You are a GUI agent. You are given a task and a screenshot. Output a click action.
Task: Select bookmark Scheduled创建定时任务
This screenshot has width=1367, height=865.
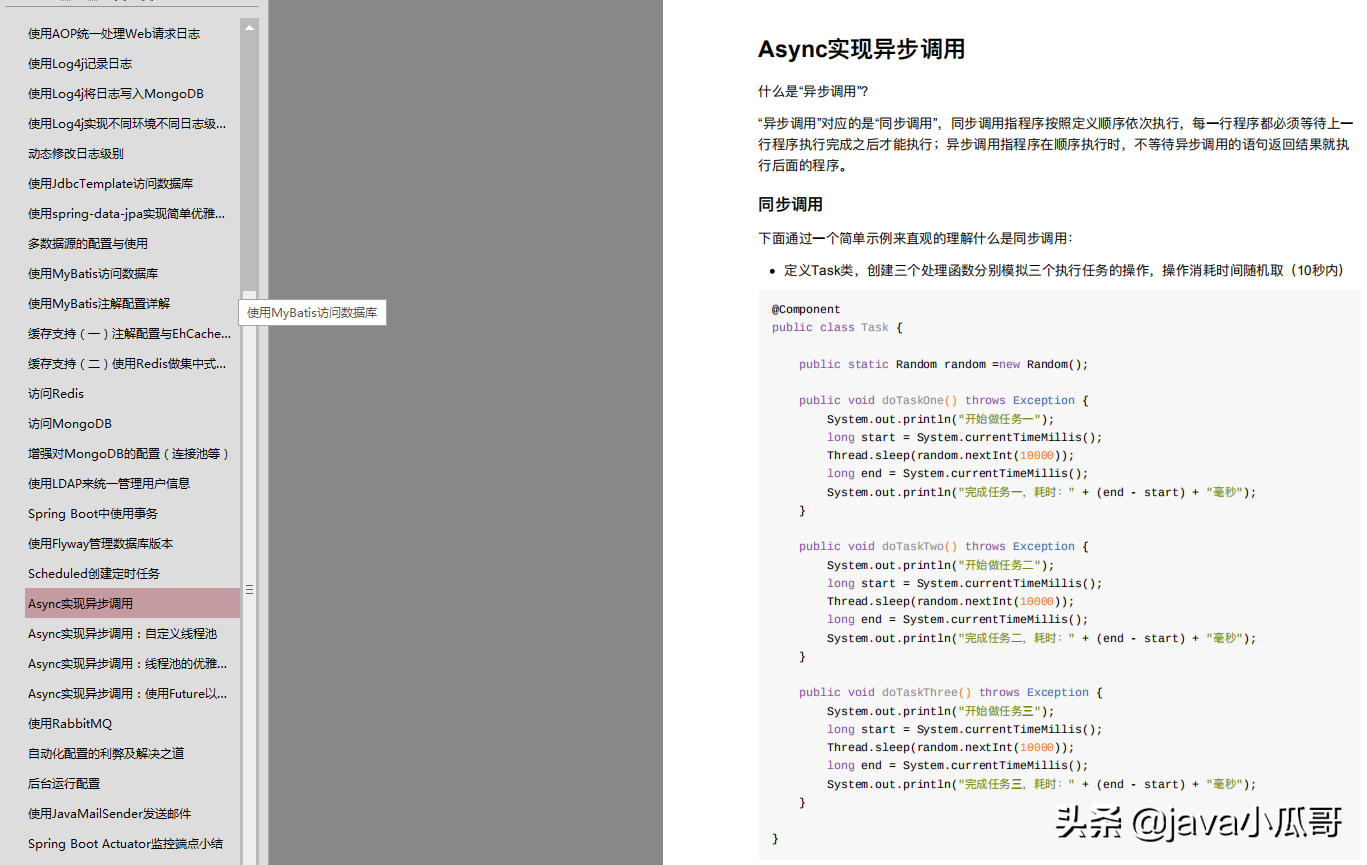coord(94,573)
